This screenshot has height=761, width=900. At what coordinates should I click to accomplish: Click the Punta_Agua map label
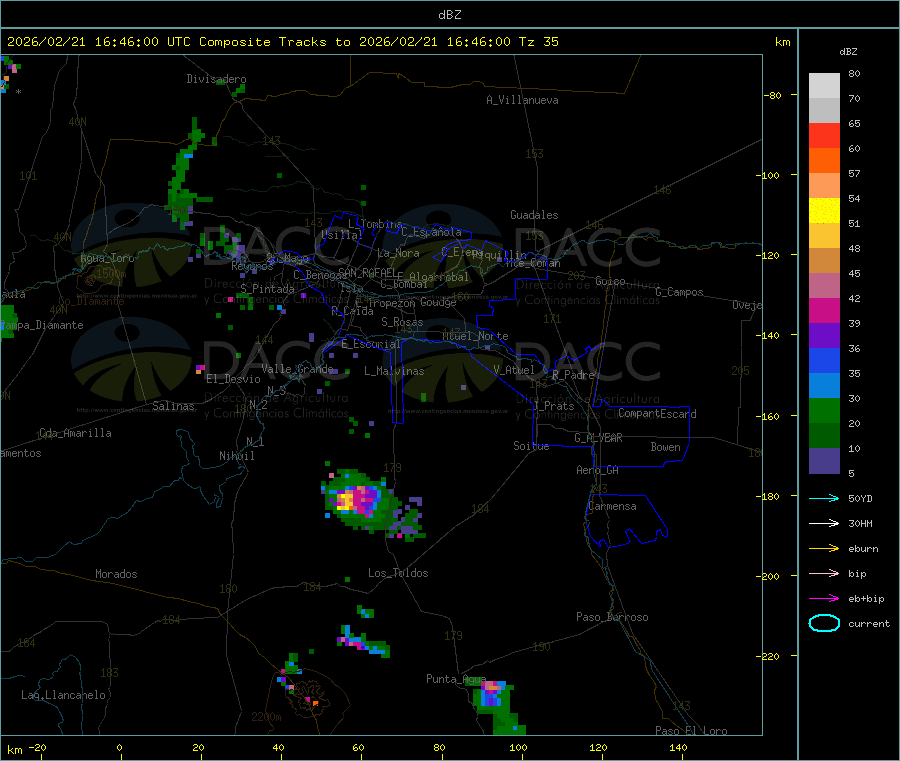pos(456,679)
